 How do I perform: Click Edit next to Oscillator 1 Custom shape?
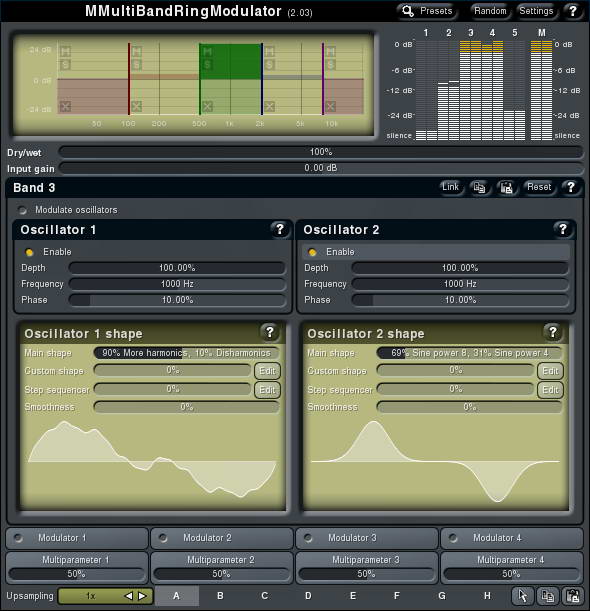[x=267, y=371]
